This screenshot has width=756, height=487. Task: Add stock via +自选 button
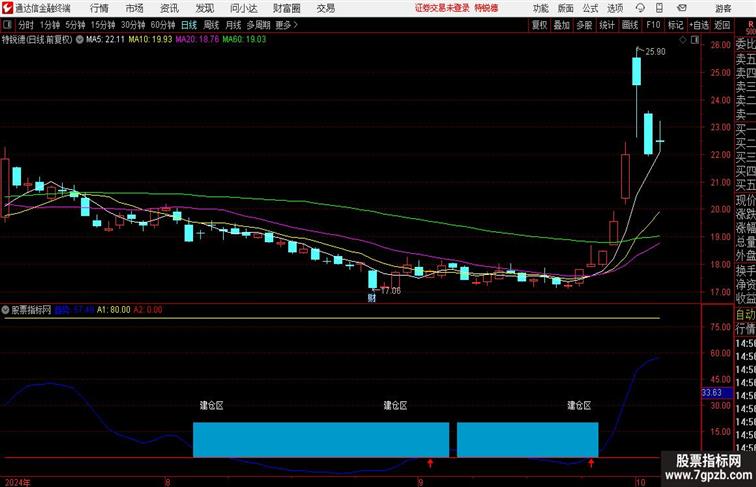coord(699,25)
